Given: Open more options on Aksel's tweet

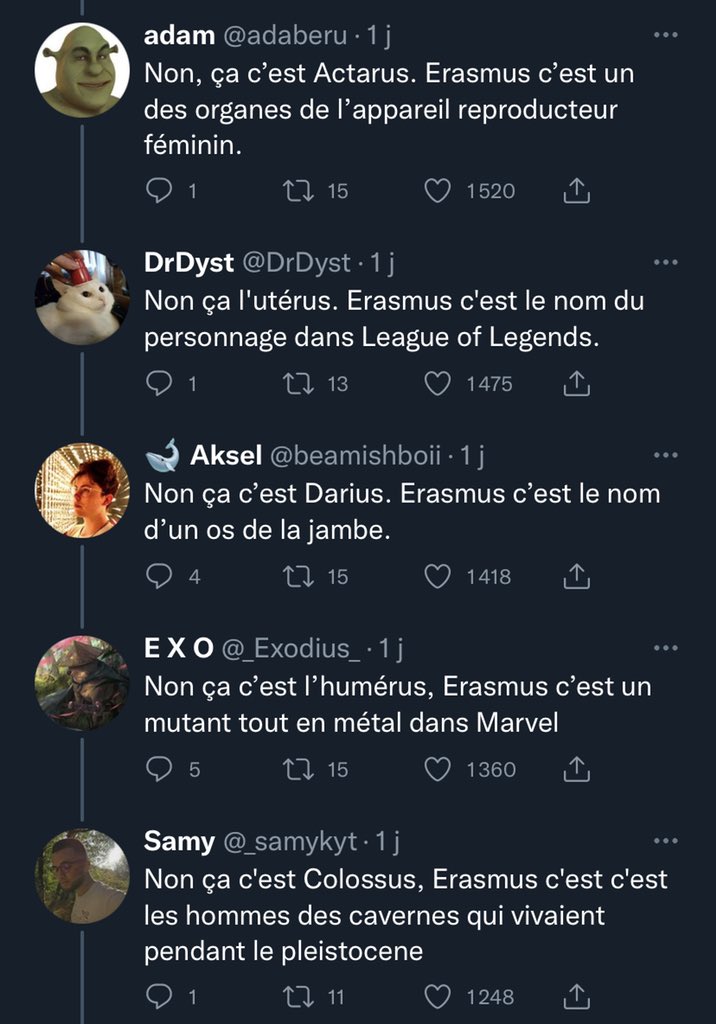Looking at the screenshot, I should [664, 456].
